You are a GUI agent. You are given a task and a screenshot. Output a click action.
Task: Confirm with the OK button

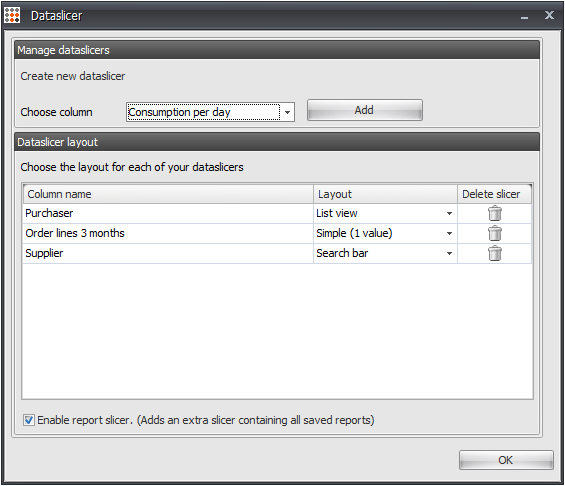506,460
